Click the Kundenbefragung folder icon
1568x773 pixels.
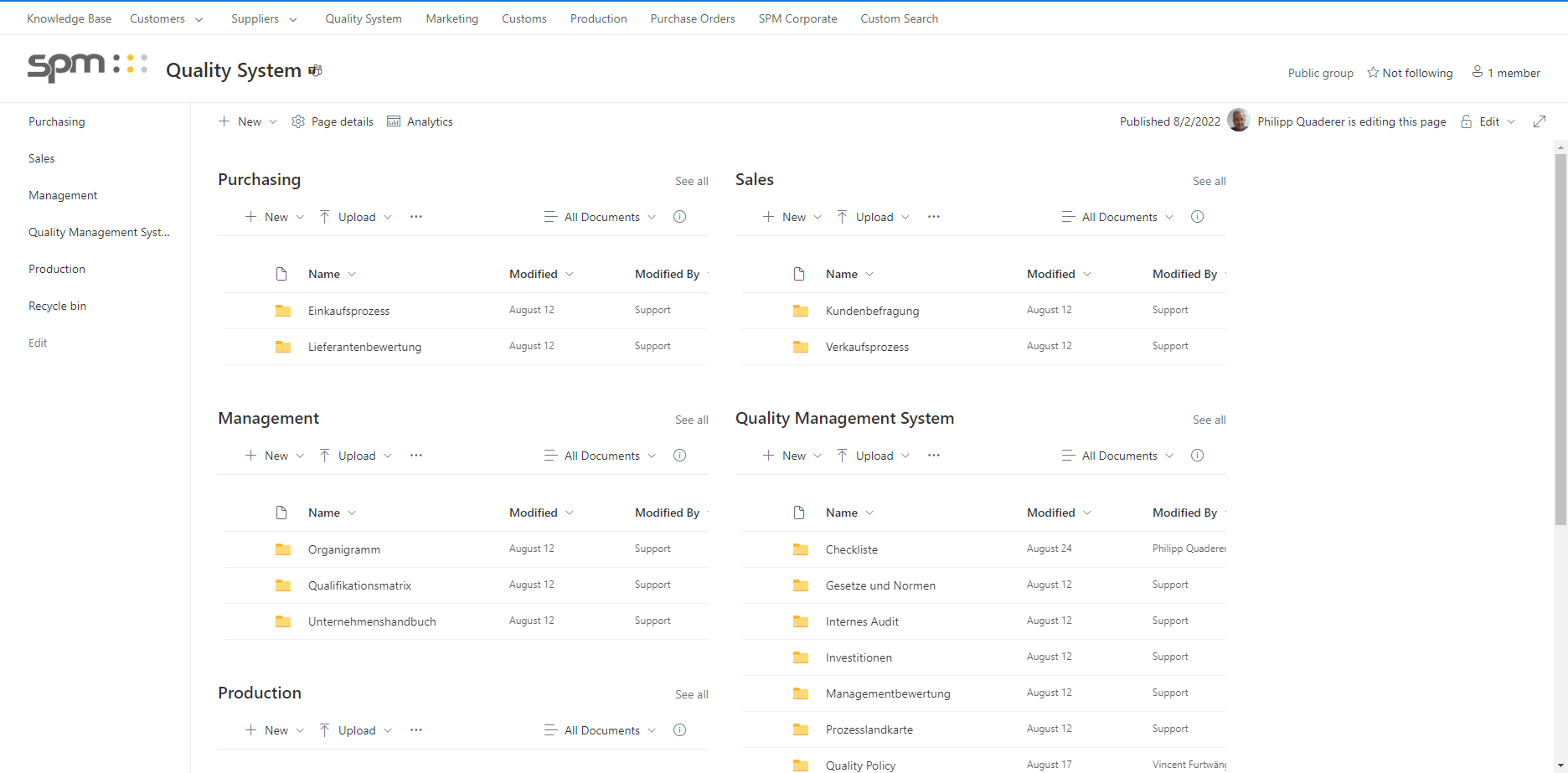(801, 311)
